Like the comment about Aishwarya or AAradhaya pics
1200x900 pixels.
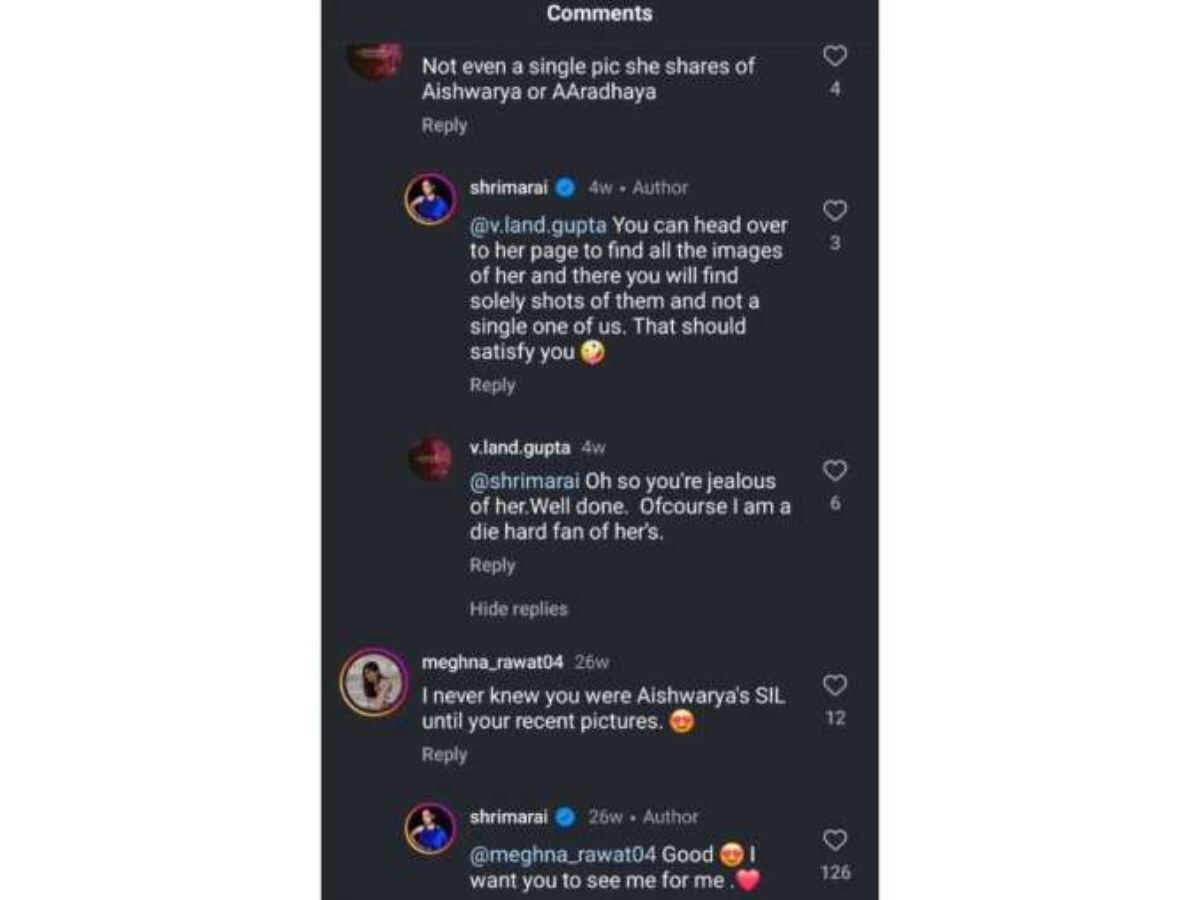(x=835, y=56)
